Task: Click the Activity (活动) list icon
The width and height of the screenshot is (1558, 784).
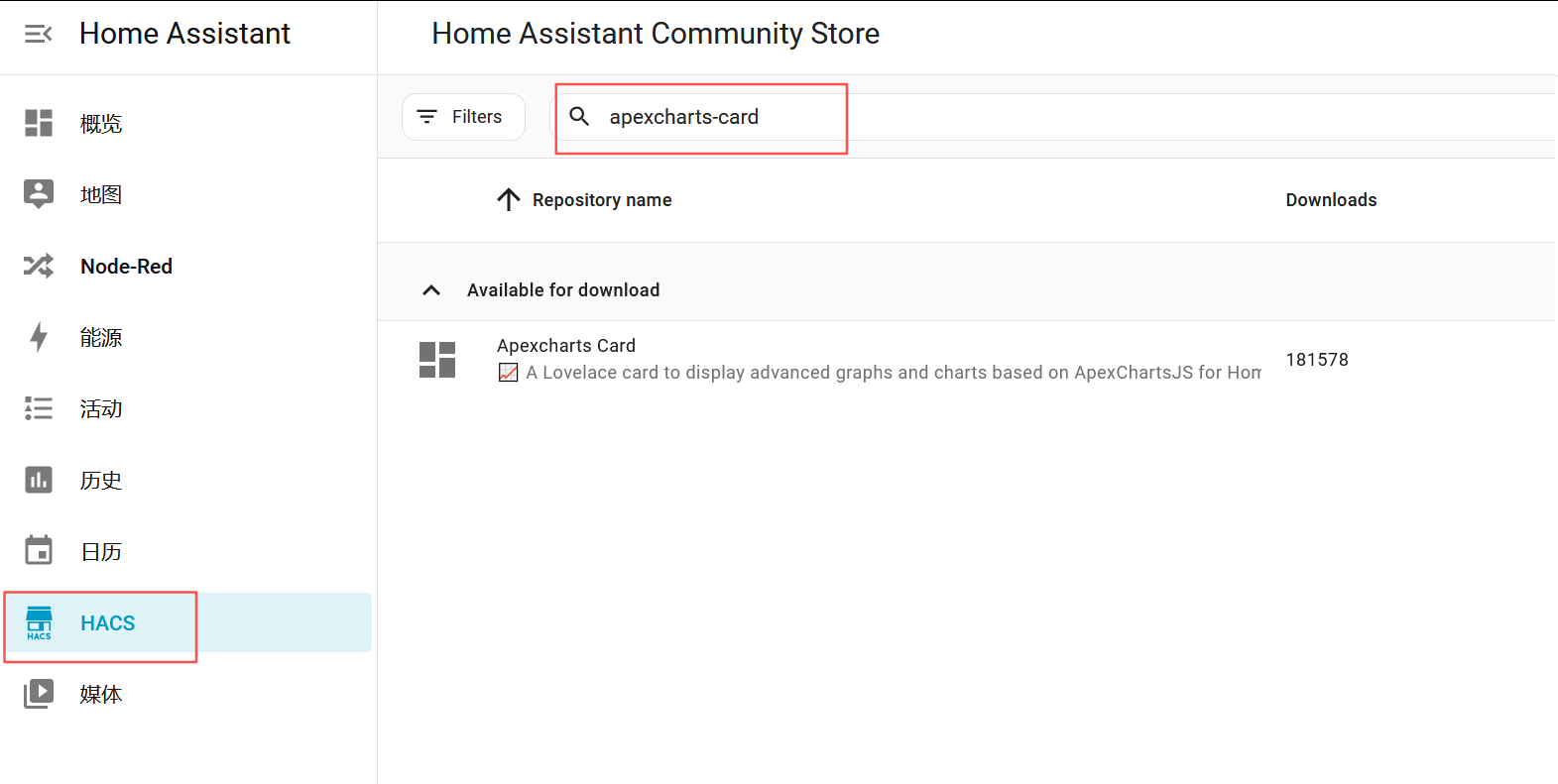Action: (39, 408)
